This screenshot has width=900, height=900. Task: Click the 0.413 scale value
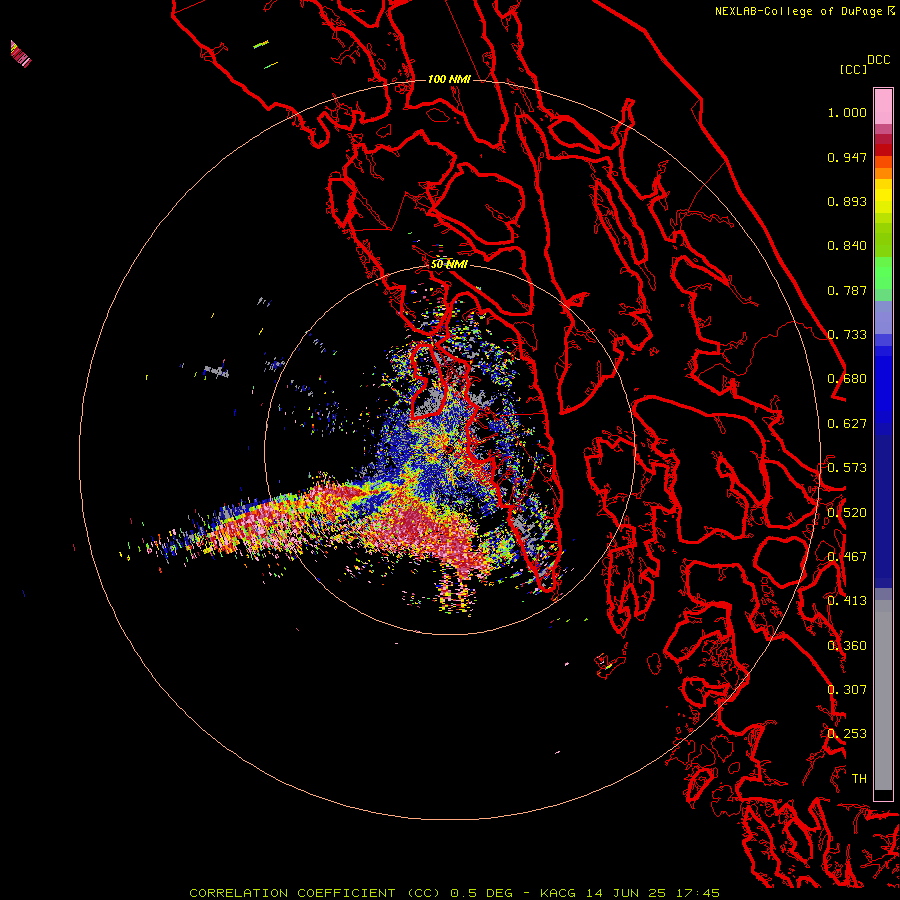pyautogui.click(x=847, y=601)
